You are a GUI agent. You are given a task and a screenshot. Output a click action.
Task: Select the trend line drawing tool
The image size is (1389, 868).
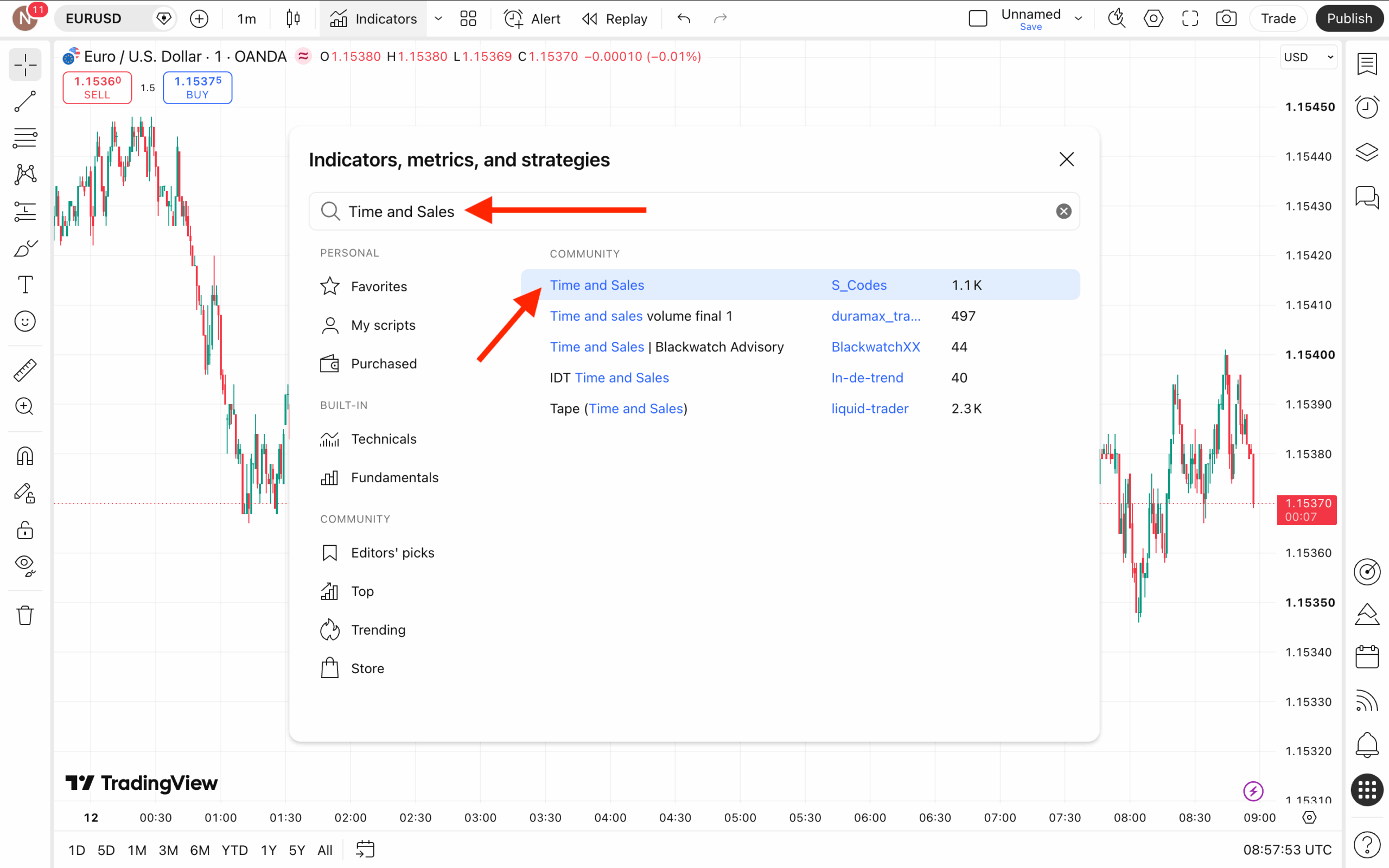(x=24, y=101)
